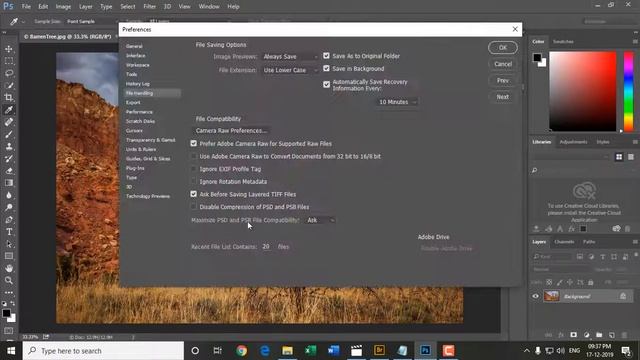Click OK in Preferences dialog
The height and width of the screenshot is (360, 640).
(503, 48)
